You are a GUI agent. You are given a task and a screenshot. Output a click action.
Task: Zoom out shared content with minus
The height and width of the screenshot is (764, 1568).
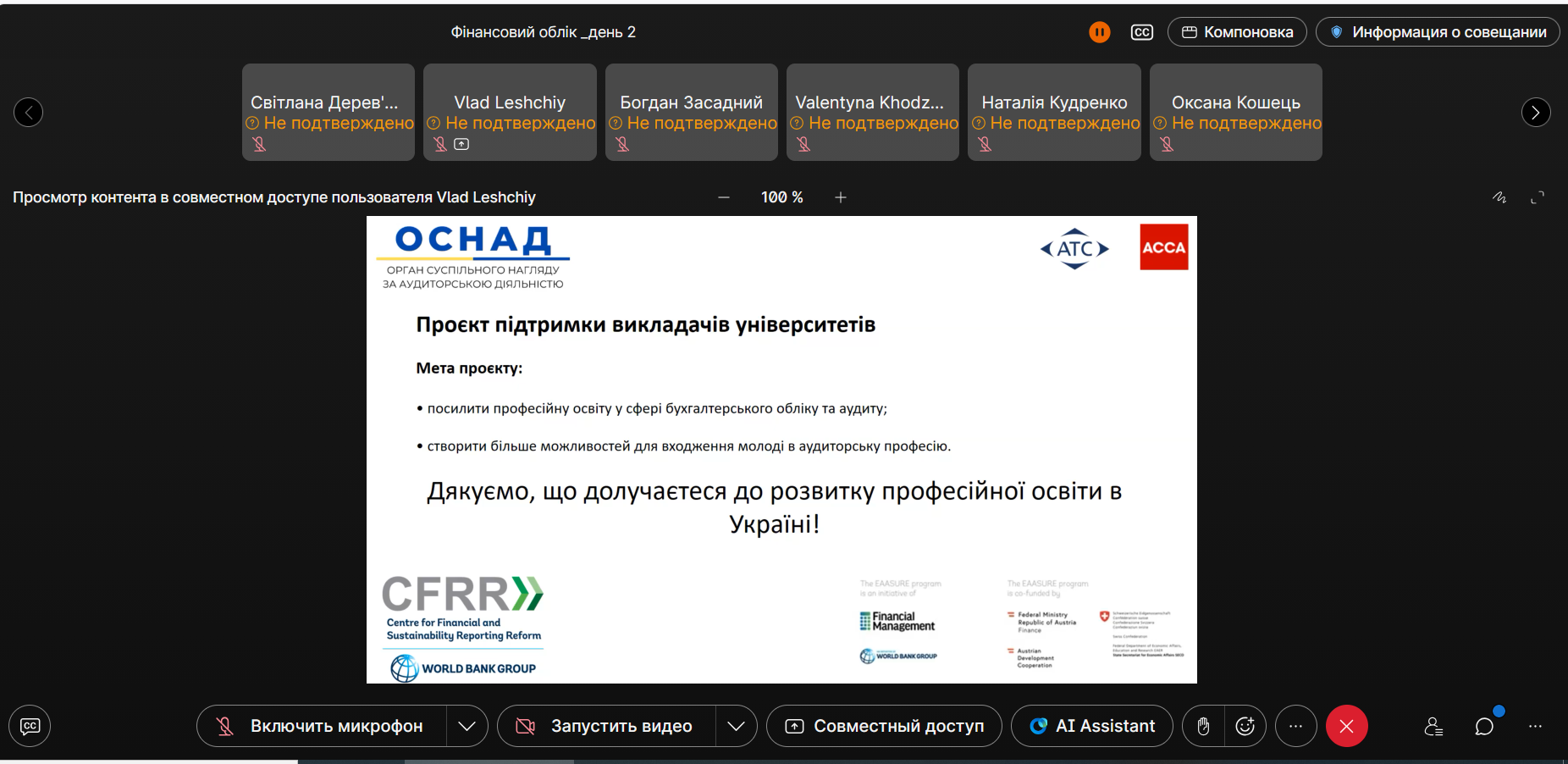724,197
